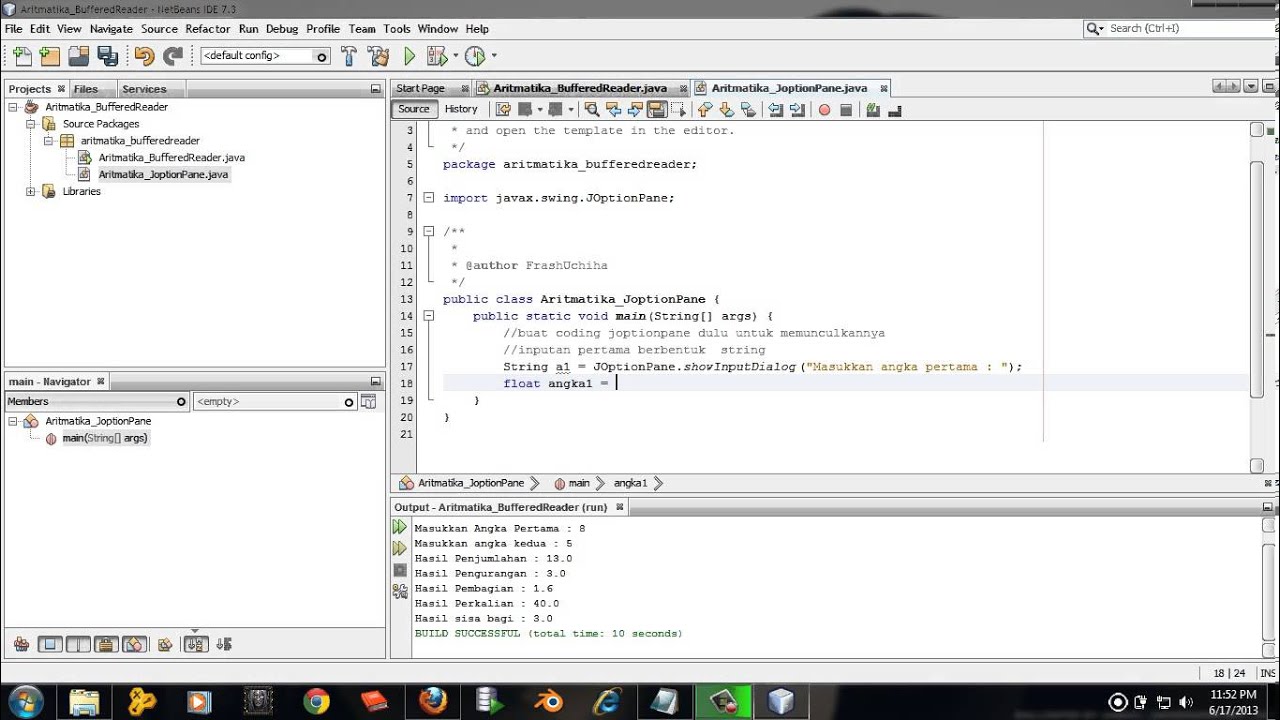Click Stop Macro Recording icon
The image size is (1280, 720).
click(846, 110)
